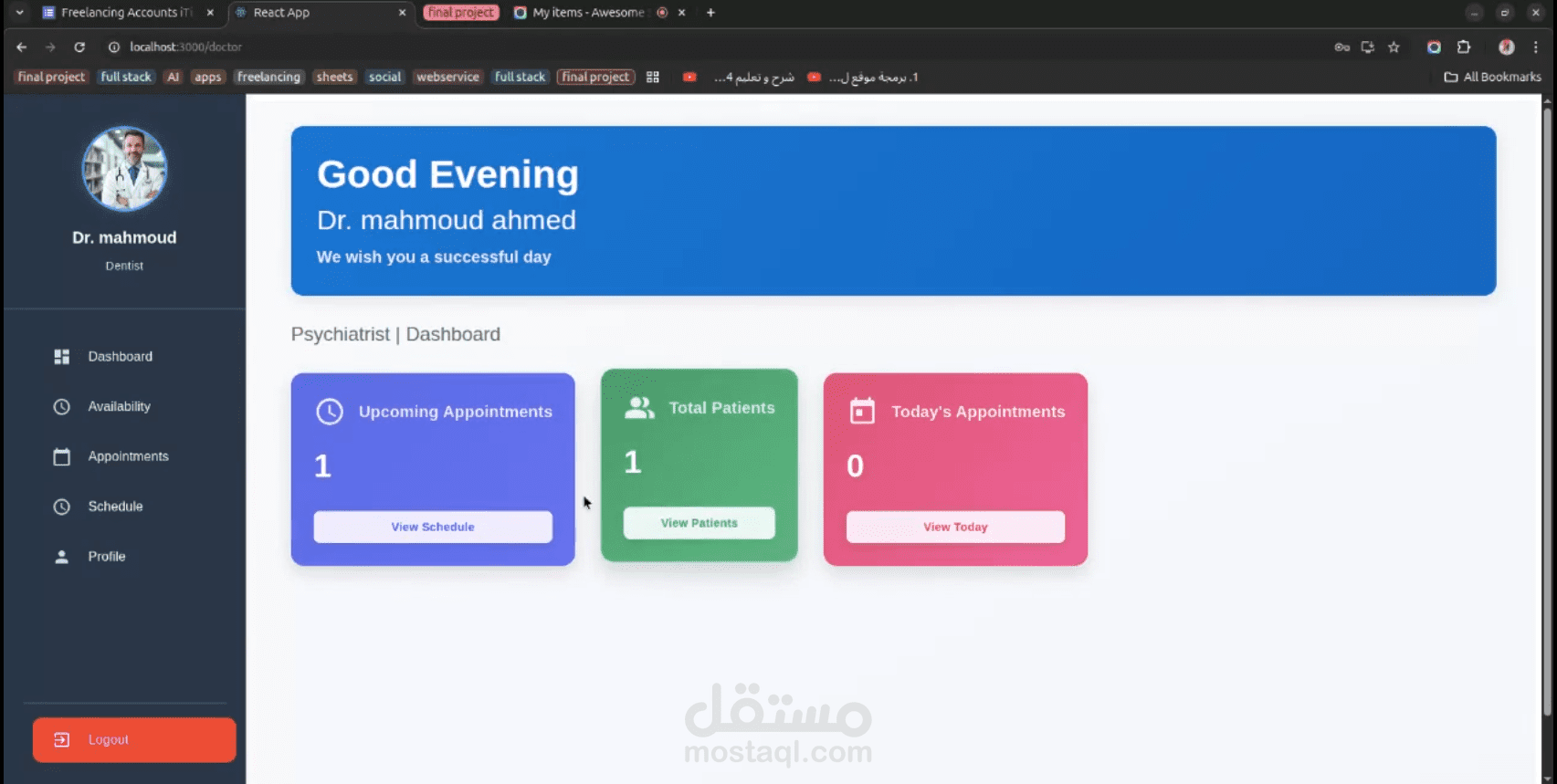Viewport: 1557px width, 784px height.
Task: Open the first 'final project' bookmark folder
Action: tap(51, 78)
